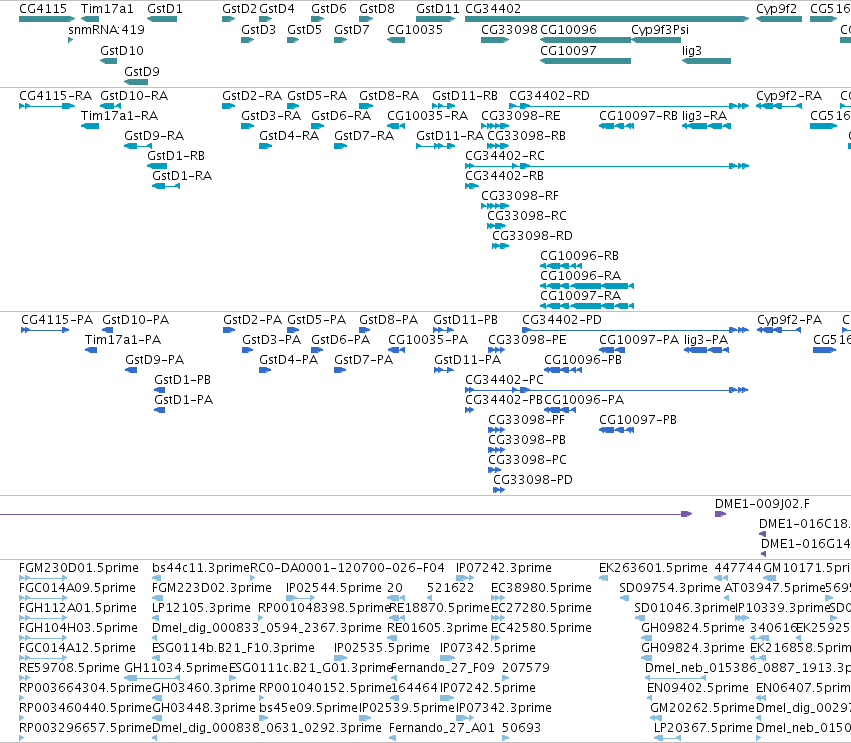Select the GstD8 gene label
The height and width of the screenshot is (743, 851).
coord(377,9)
